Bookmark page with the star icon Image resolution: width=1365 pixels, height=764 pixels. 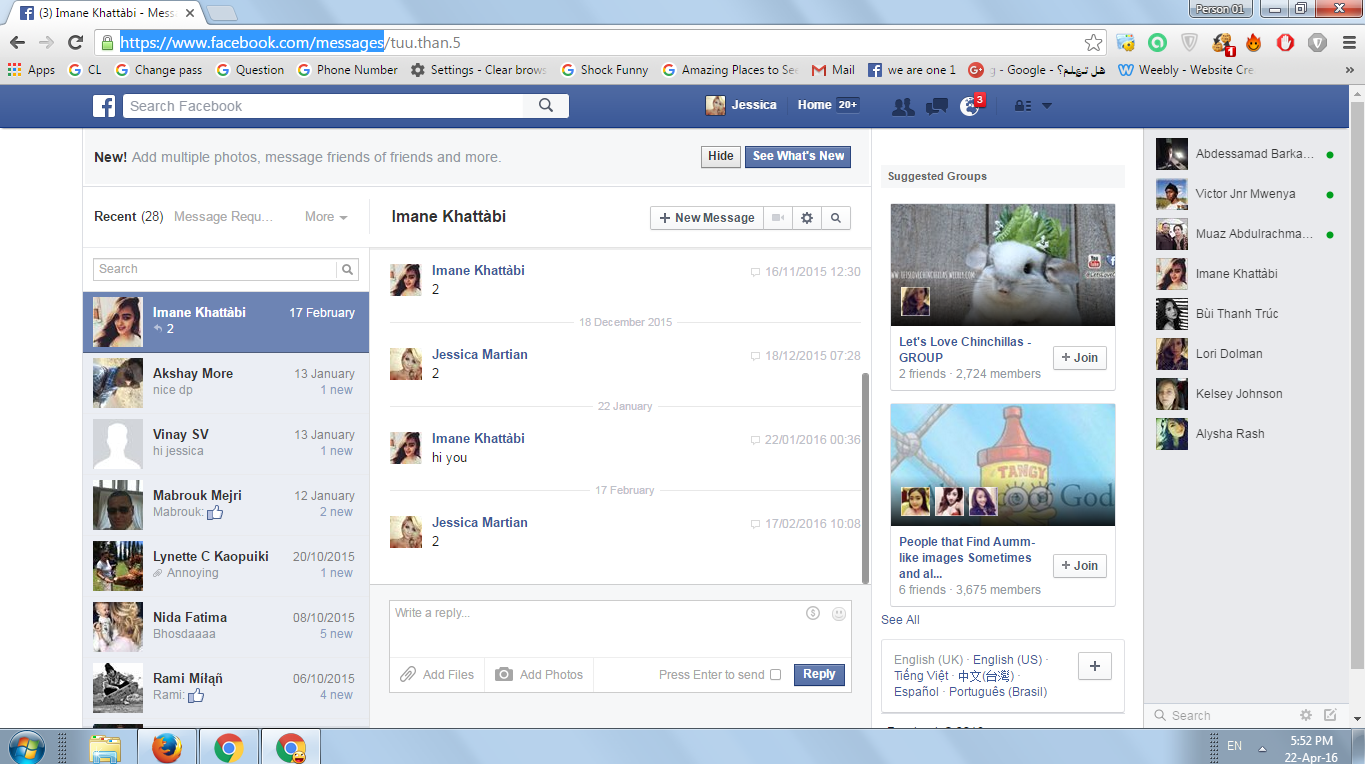[x=1093, y=43]
